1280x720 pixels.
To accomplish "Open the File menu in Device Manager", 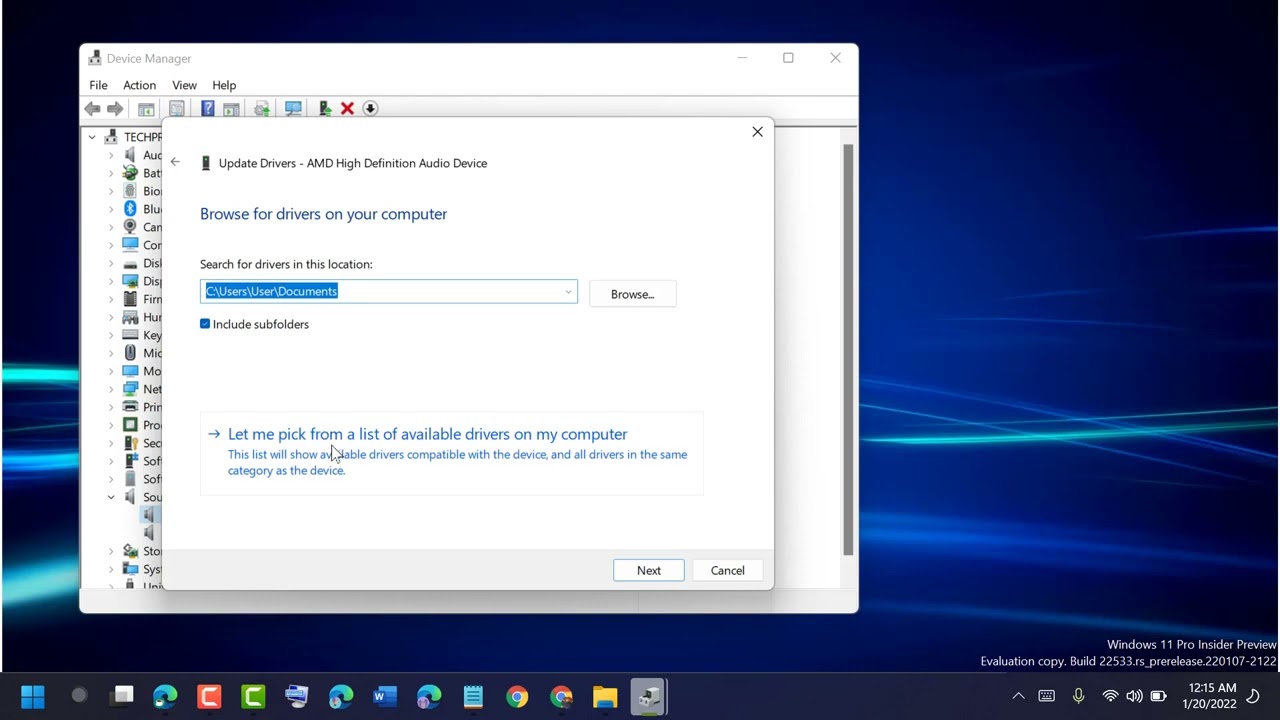I will pos(98,85).
